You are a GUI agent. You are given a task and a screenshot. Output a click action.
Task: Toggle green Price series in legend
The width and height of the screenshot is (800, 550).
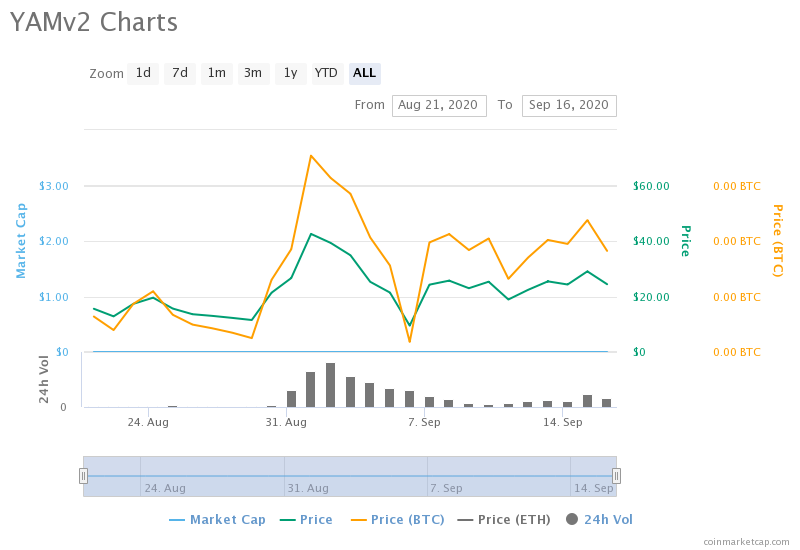[x=306, y=520]
